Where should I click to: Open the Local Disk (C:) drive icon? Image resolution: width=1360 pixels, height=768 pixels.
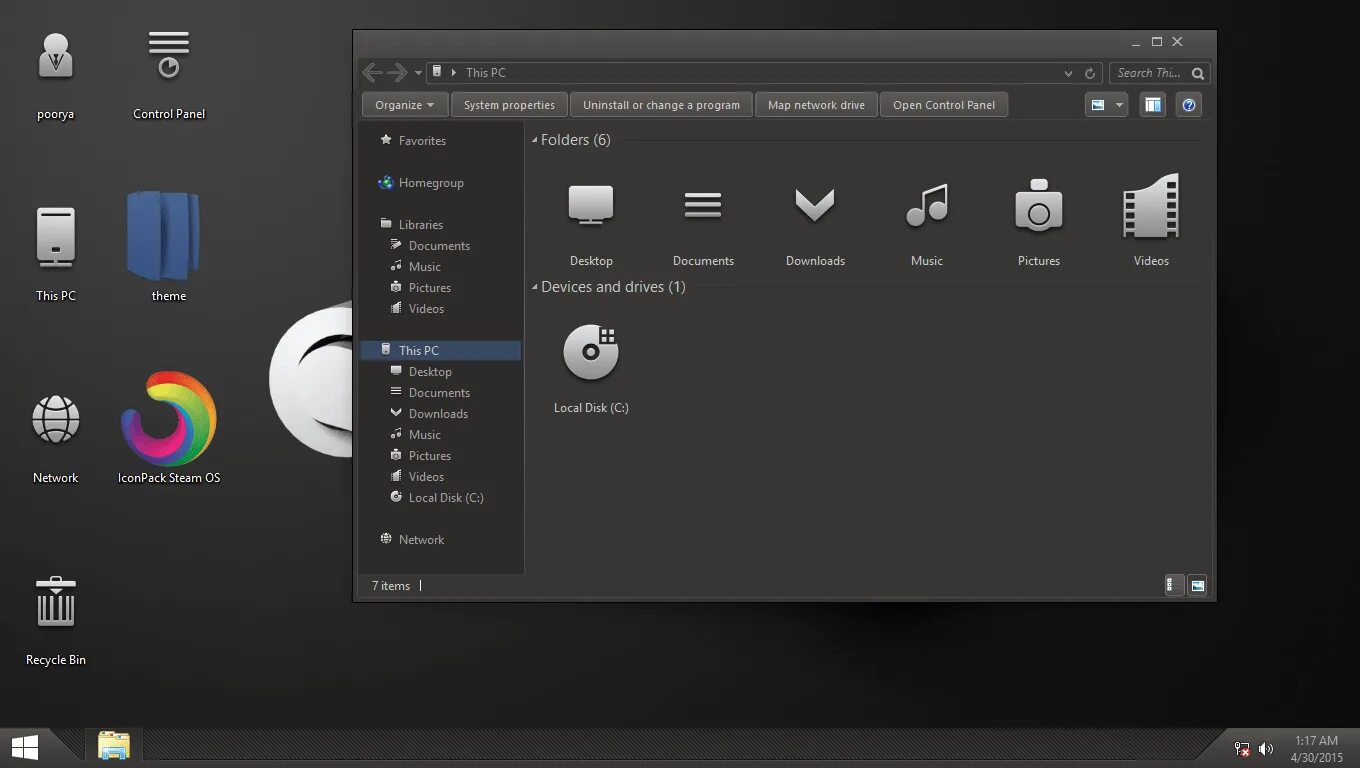pyautogui.click(x=591, y=355)
